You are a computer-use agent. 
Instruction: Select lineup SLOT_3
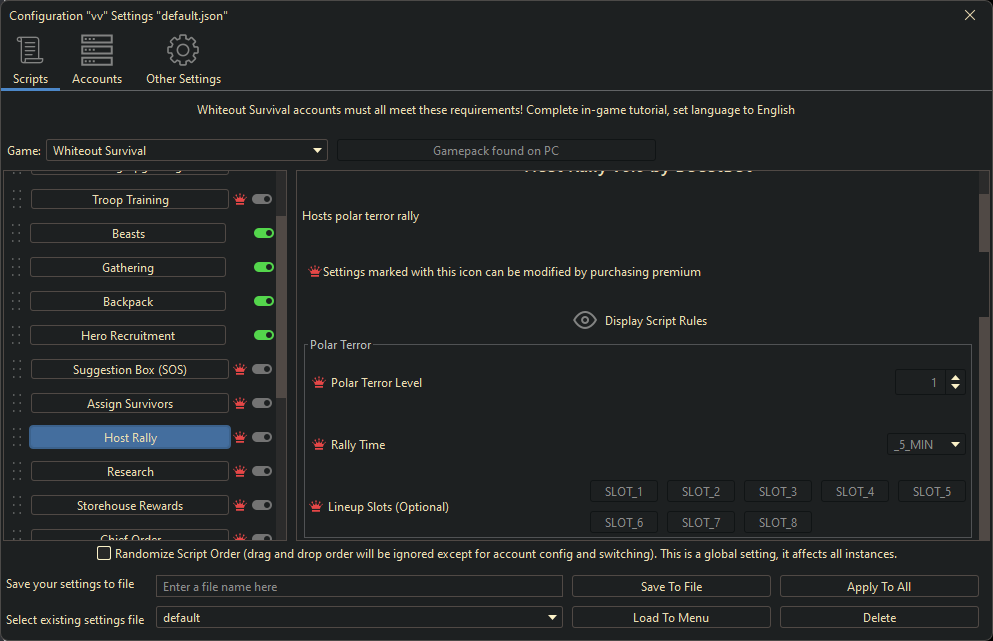point(778,492)
